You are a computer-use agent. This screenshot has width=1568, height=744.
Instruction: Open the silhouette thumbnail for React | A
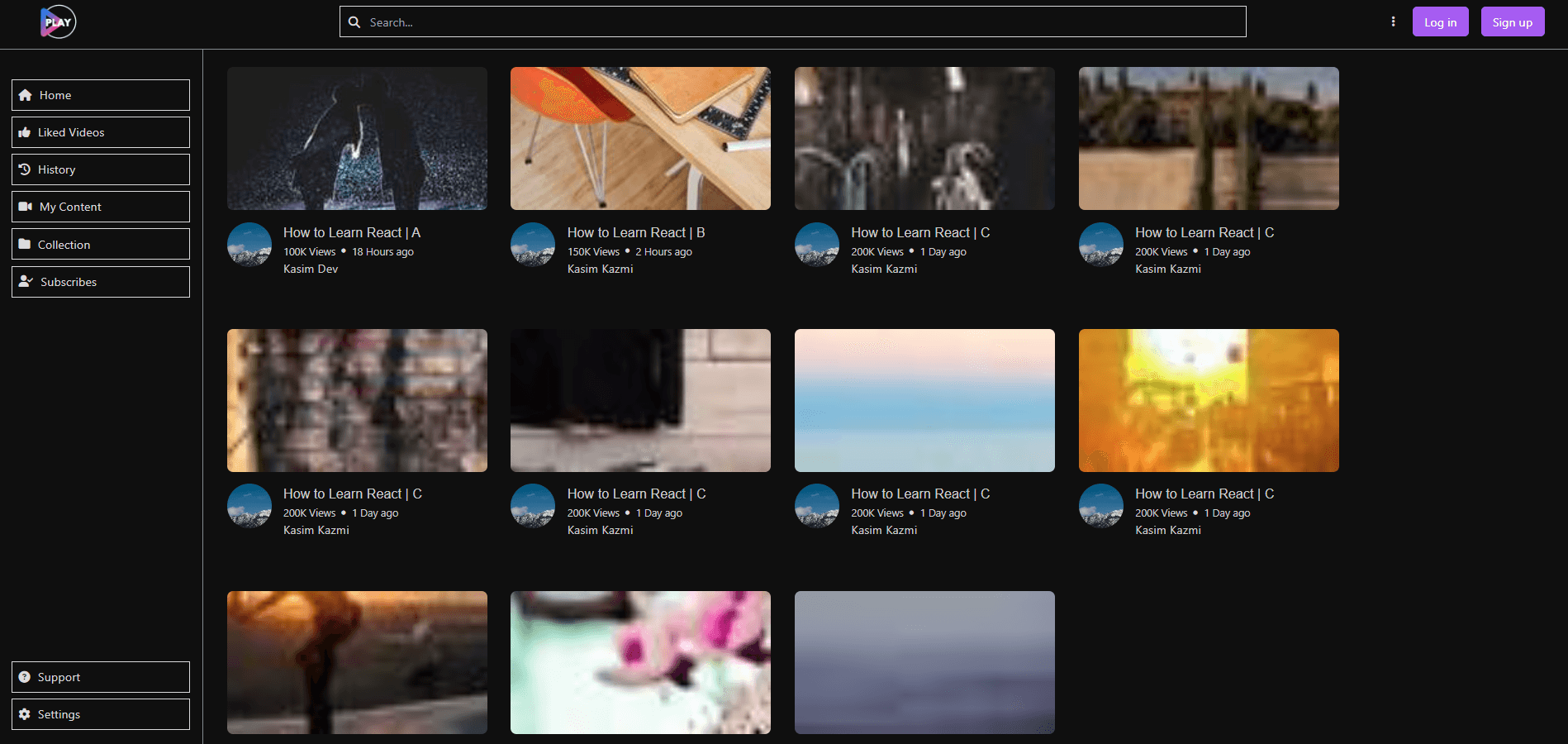pos(357,138)
